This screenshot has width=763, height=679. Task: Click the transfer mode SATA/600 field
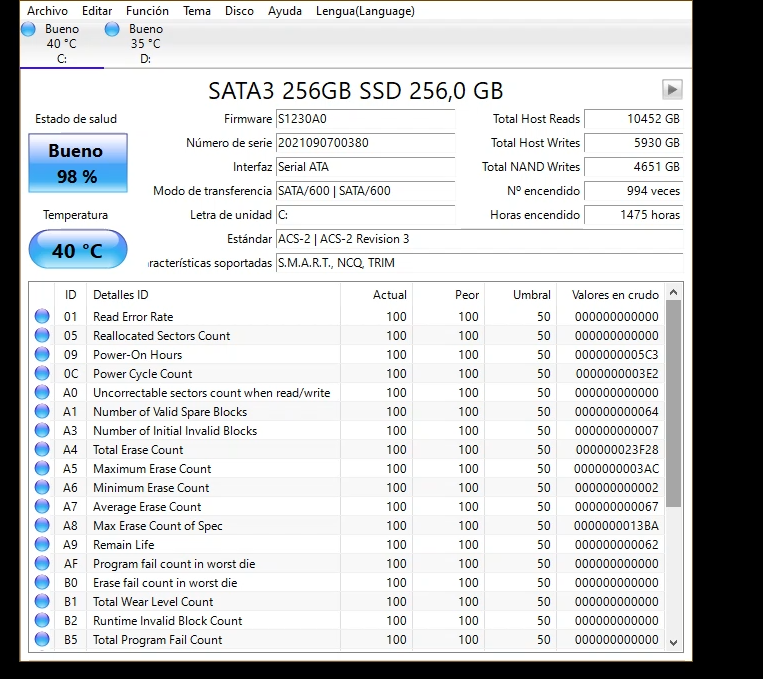365,191
